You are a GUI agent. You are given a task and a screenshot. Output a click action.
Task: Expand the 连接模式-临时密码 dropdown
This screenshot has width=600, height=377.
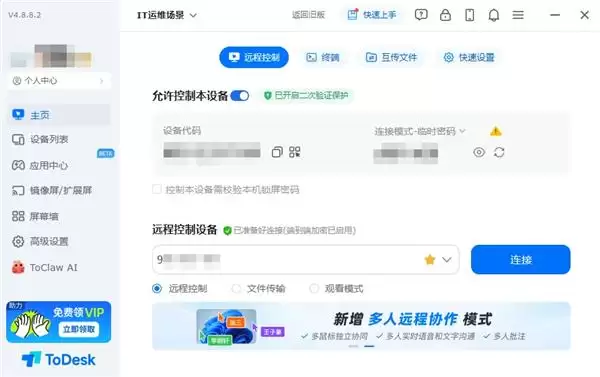[420, 131]
